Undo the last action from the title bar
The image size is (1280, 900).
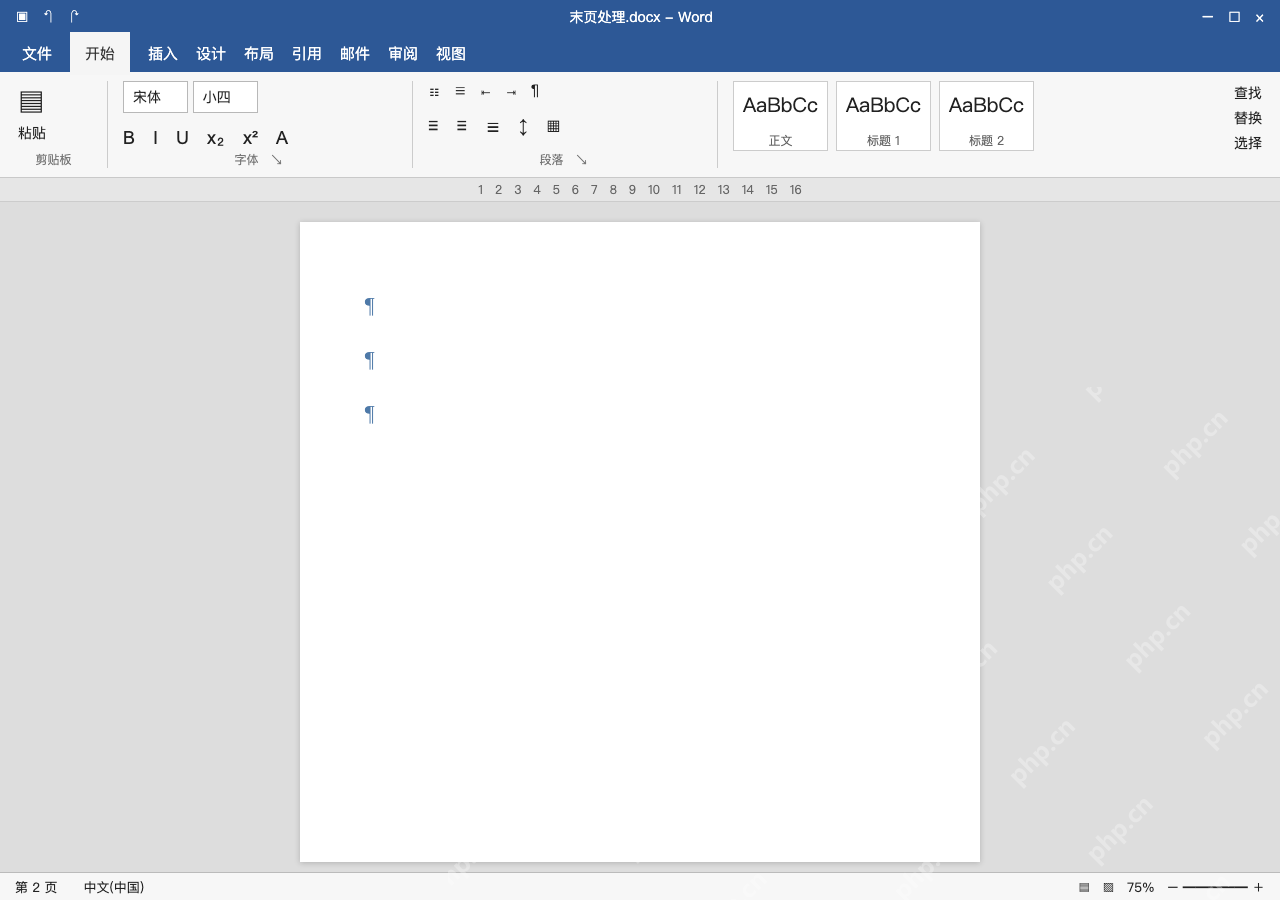tap(48, 16)
